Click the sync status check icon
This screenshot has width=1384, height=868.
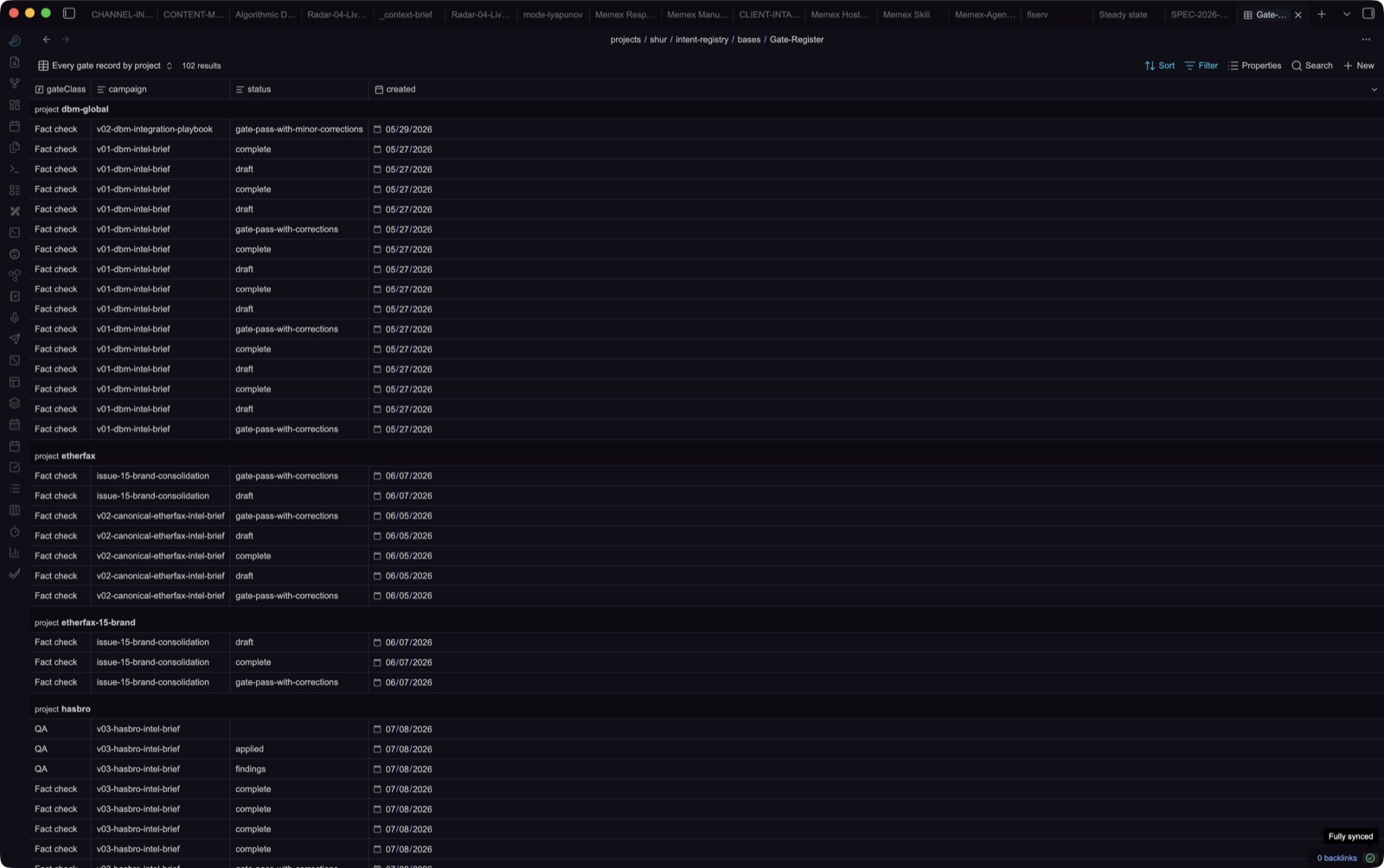1370,858
